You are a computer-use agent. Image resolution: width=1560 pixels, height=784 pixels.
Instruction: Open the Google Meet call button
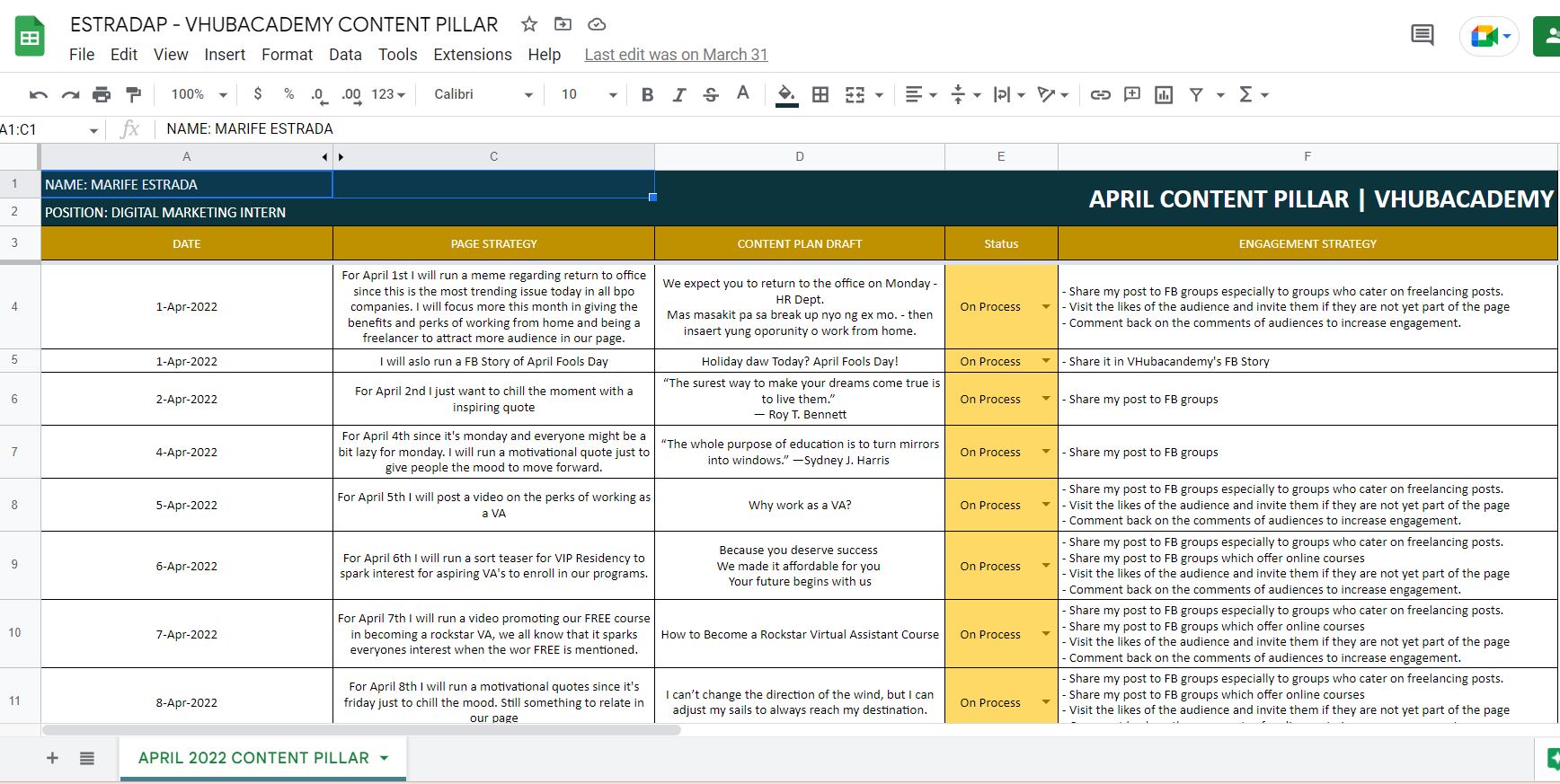click(x=1490, y=36)
